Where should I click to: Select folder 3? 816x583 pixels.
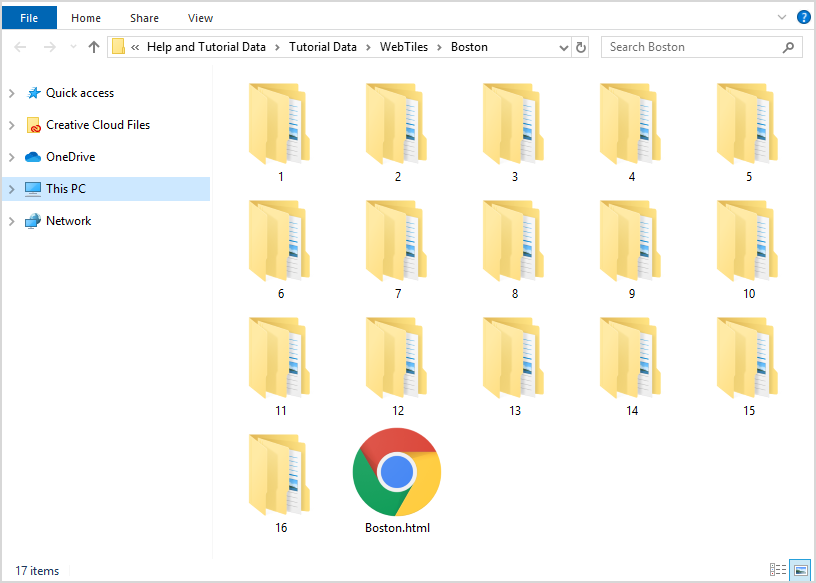point(514,124)
